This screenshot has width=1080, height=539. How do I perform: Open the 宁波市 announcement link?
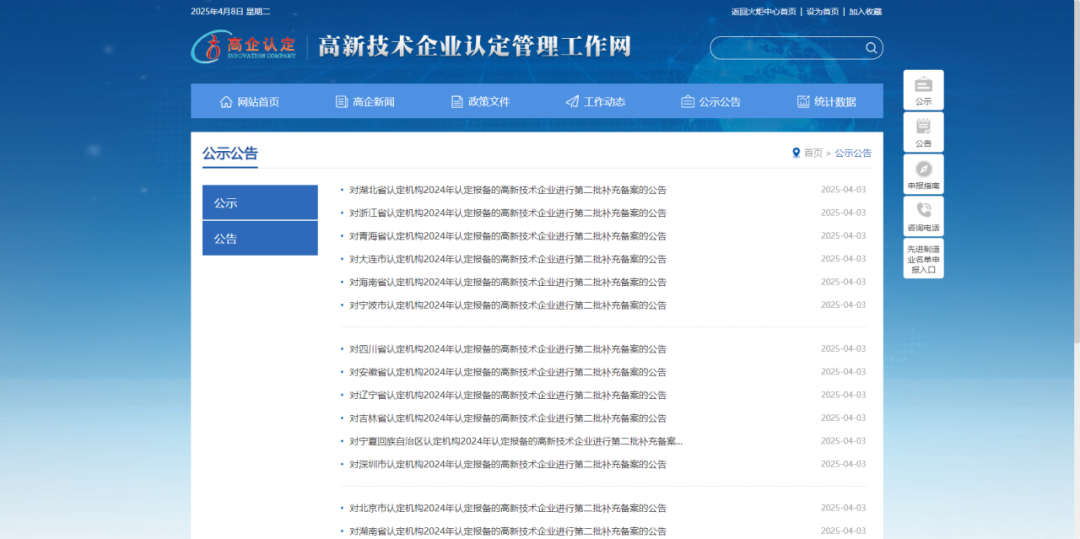(508, 305)
